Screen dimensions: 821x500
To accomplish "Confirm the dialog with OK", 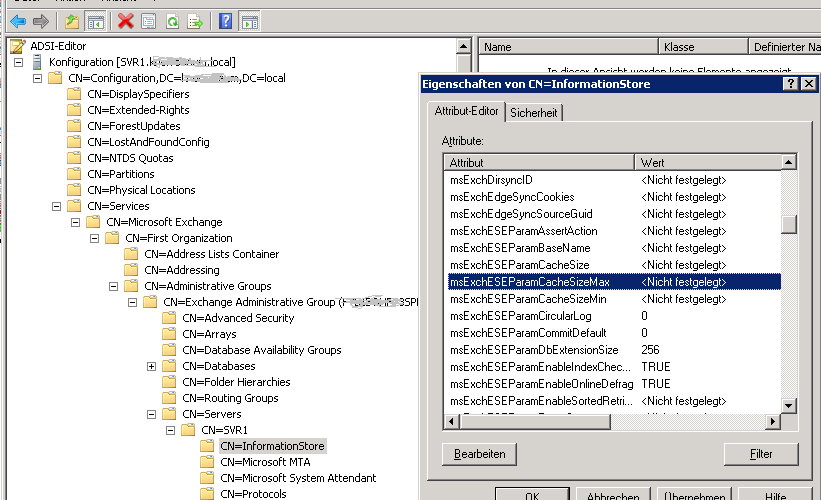I will (532, 494).
